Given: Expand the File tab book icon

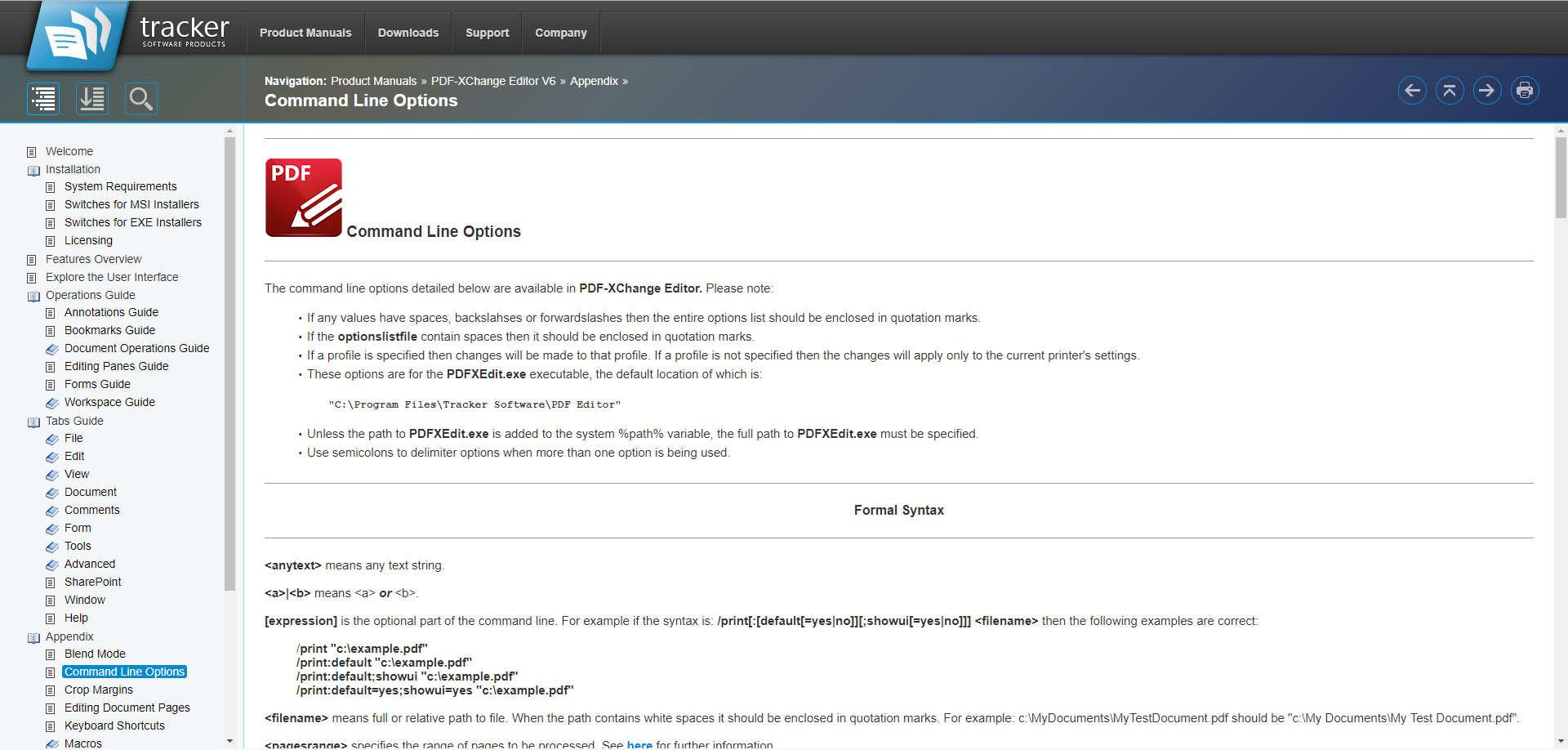Looking at the screenshot, I should (x=52, y=439).
